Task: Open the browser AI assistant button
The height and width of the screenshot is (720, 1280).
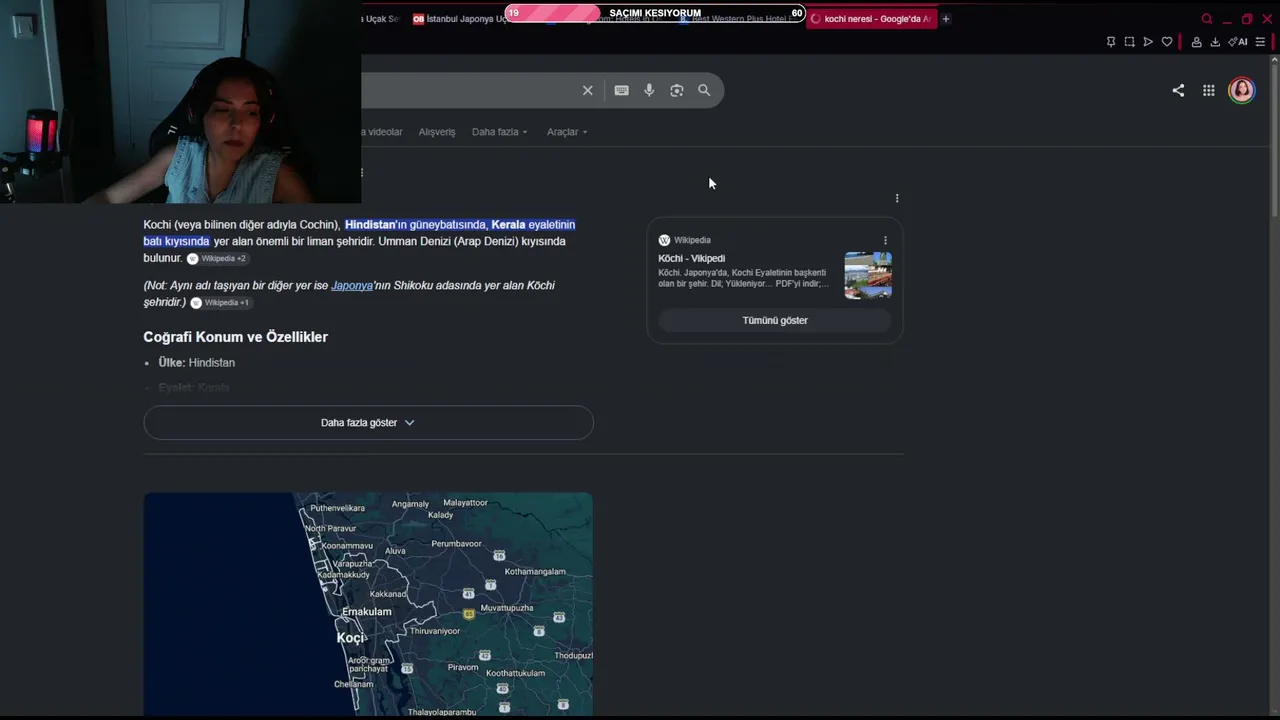Action: click(1237, 42)
